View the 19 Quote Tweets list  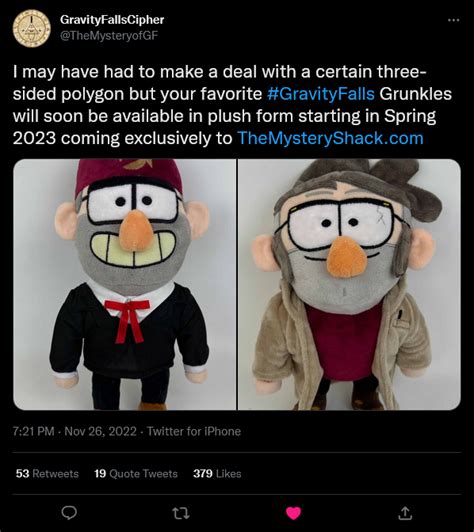point(136,473)
